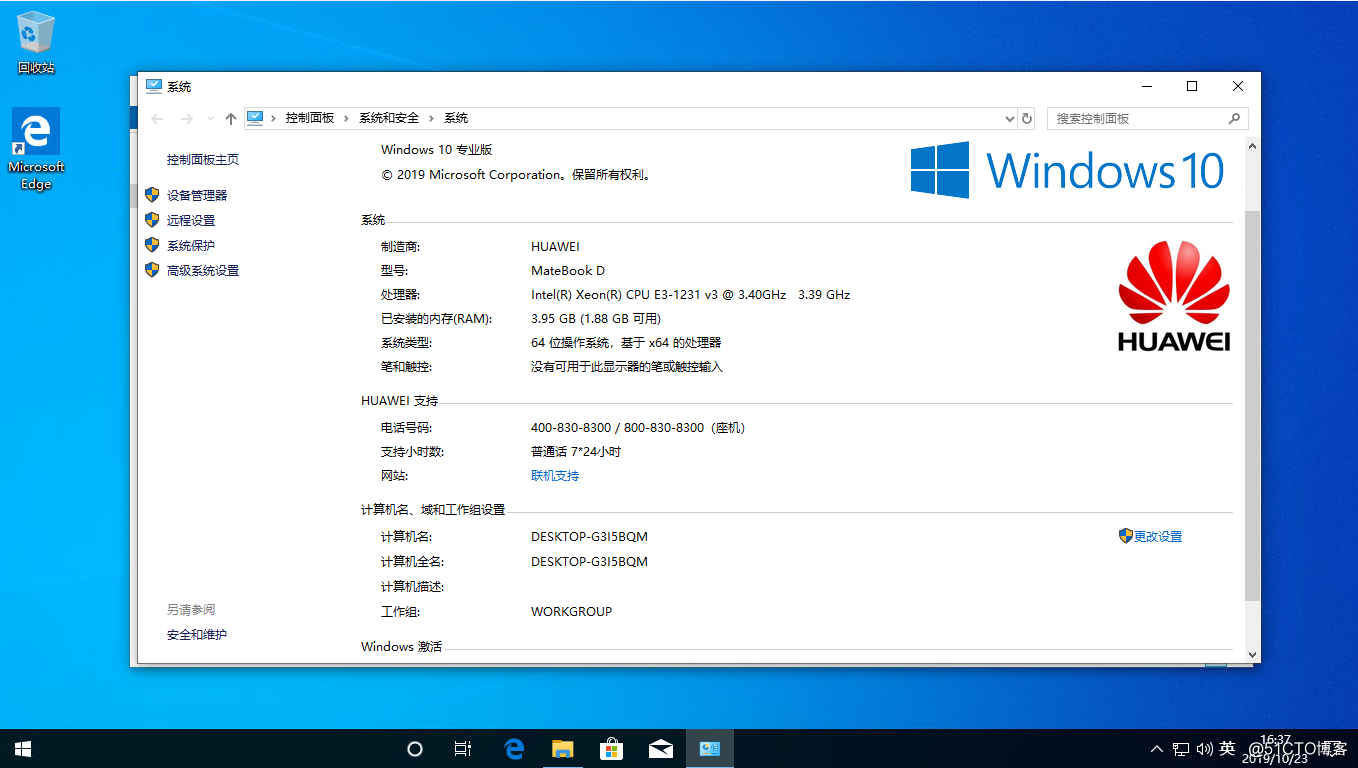Open 控制面板主页 link
Image resolution: width=1358 pixels, height=768 pixels.
pyautogui.click(x=203, y=160)
